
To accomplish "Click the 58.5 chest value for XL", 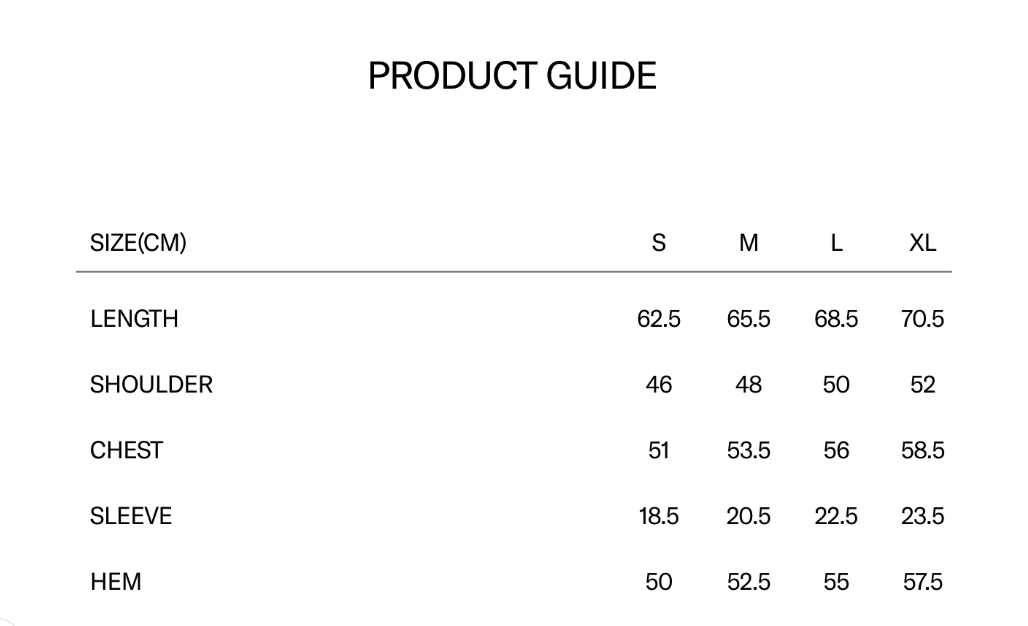I will click(x=922, y=451).
